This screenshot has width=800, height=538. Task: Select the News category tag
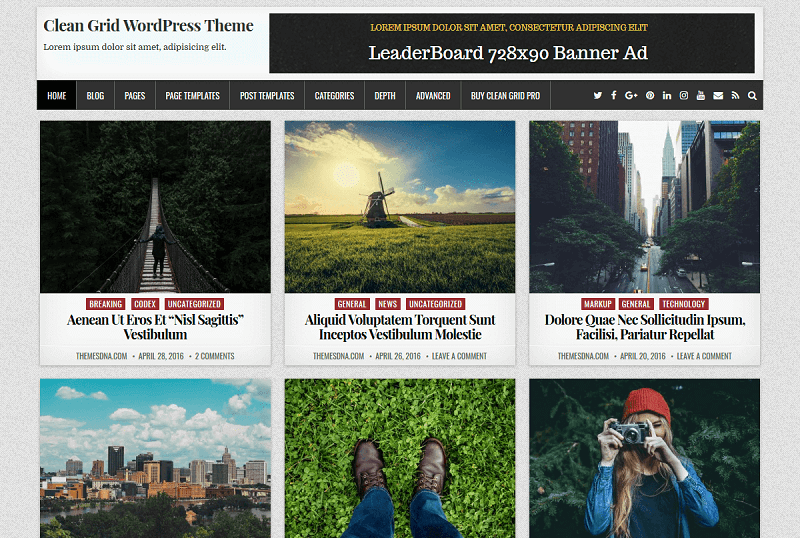point(388,304)
